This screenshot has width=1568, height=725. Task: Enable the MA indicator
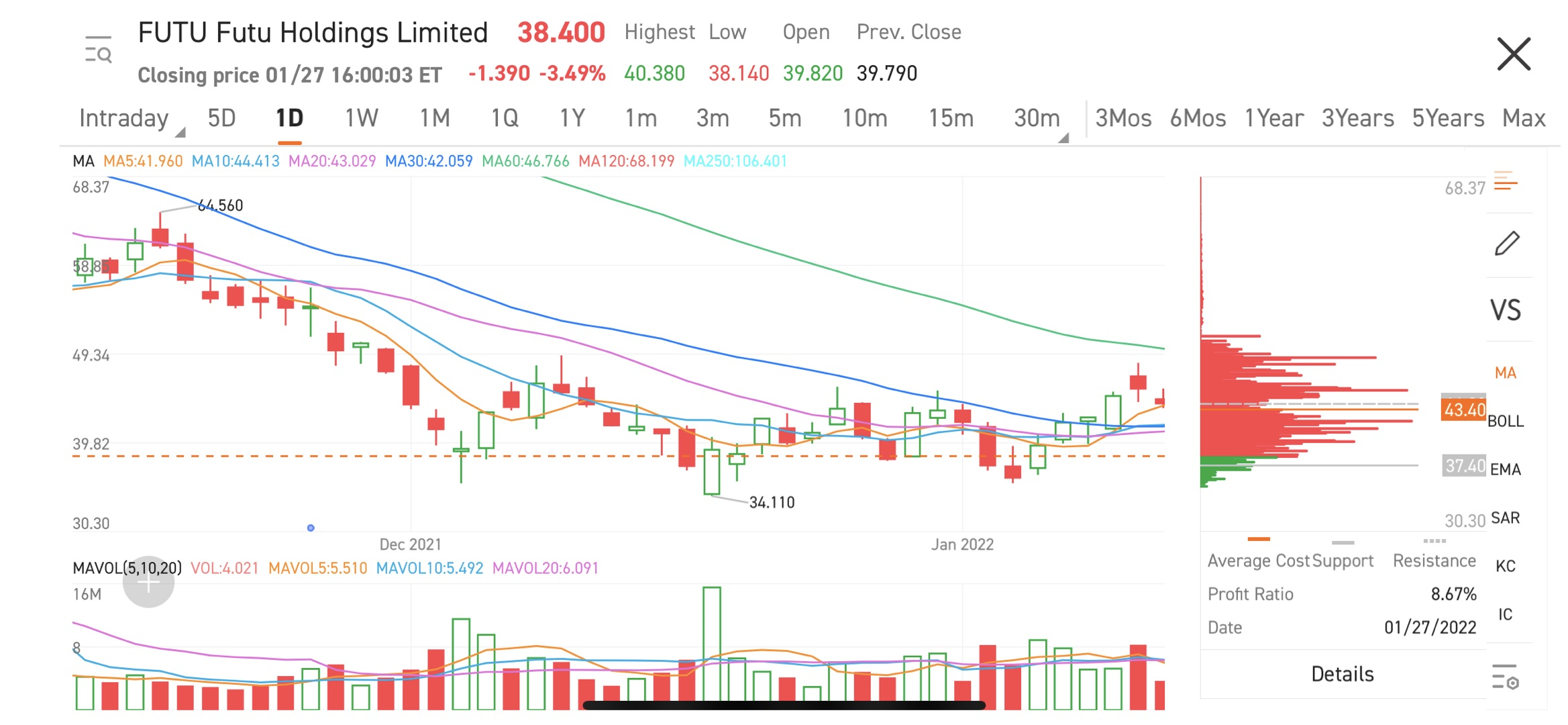pyautogui.click(x=1506, y=373)
